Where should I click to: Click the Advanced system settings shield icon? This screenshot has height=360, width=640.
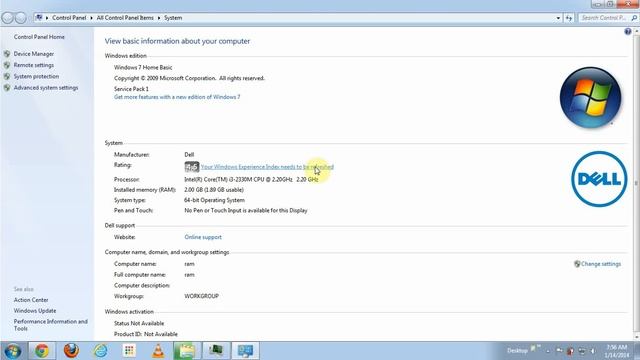click(x=7, y=88)
